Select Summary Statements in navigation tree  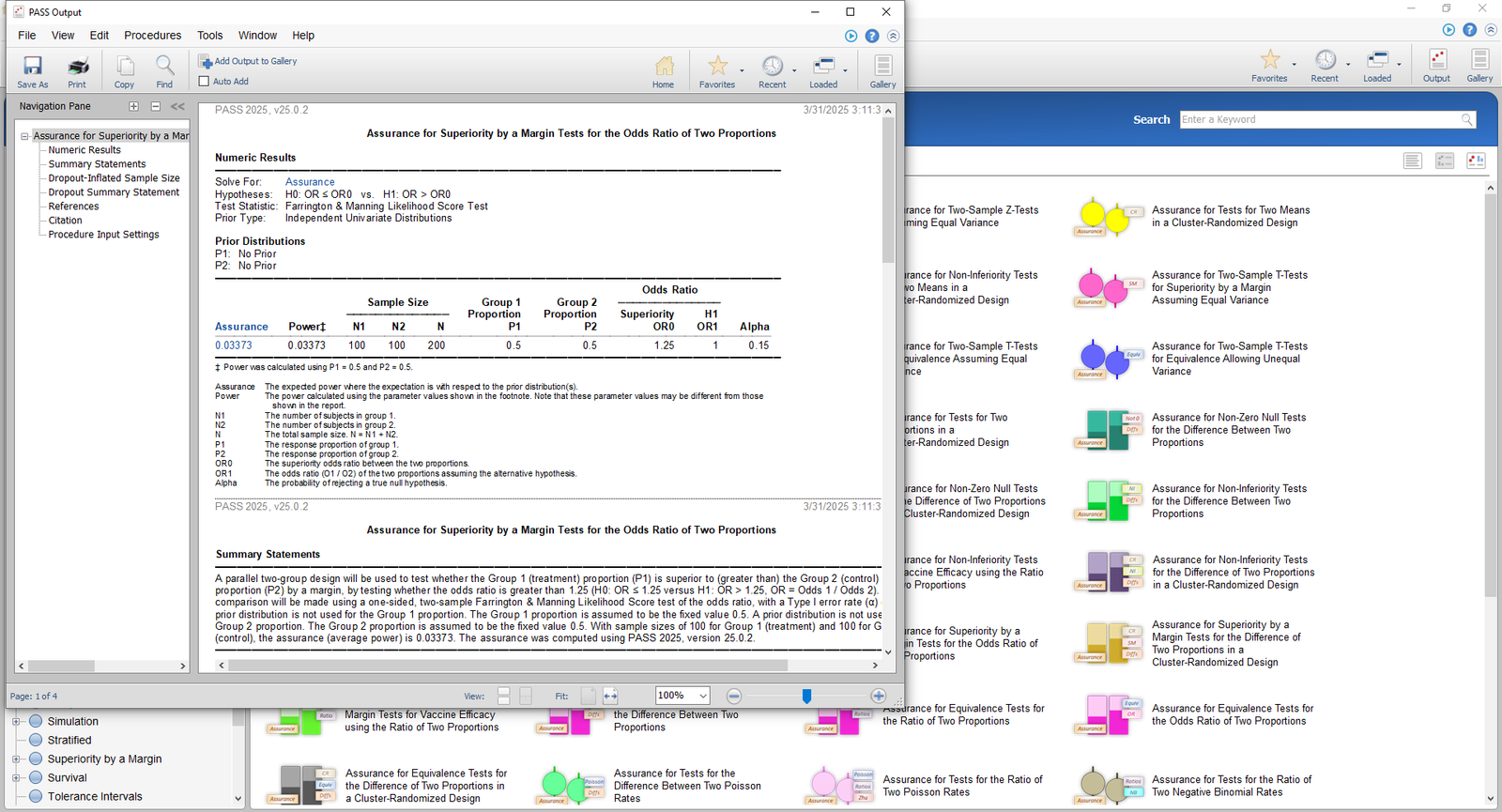[97, 164]
